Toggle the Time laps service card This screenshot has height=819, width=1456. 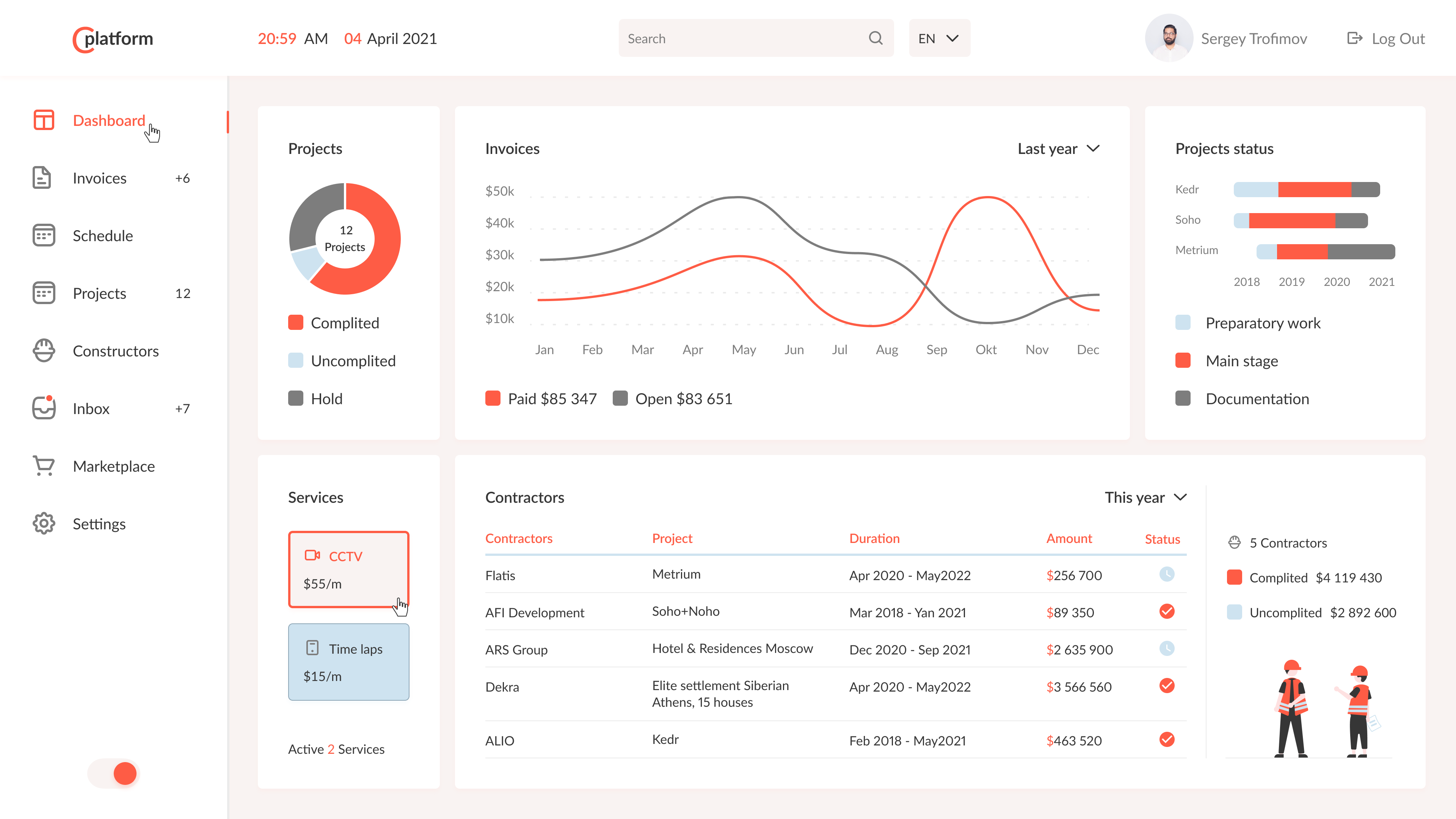pos(348,662)
